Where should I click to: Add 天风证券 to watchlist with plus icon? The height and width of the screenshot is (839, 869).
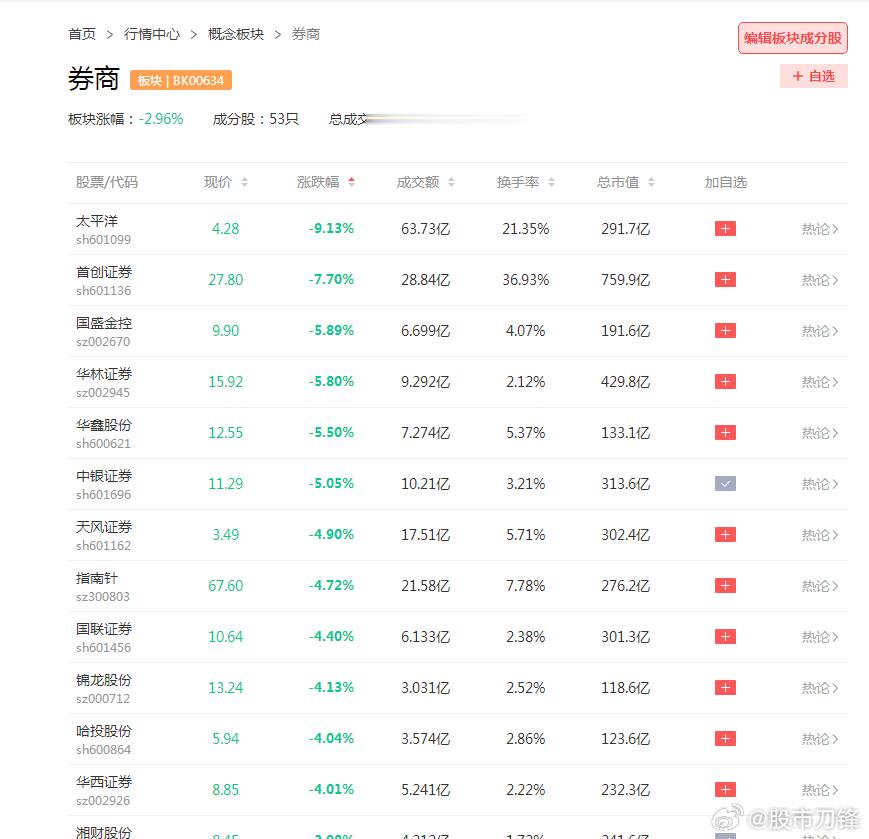point(725,534)
